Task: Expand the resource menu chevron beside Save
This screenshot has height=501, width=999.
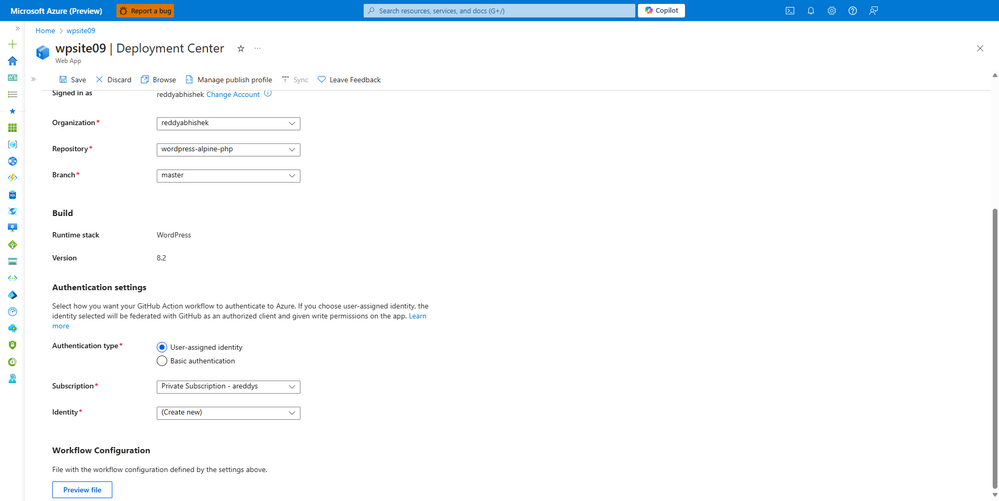Action: 33,80
